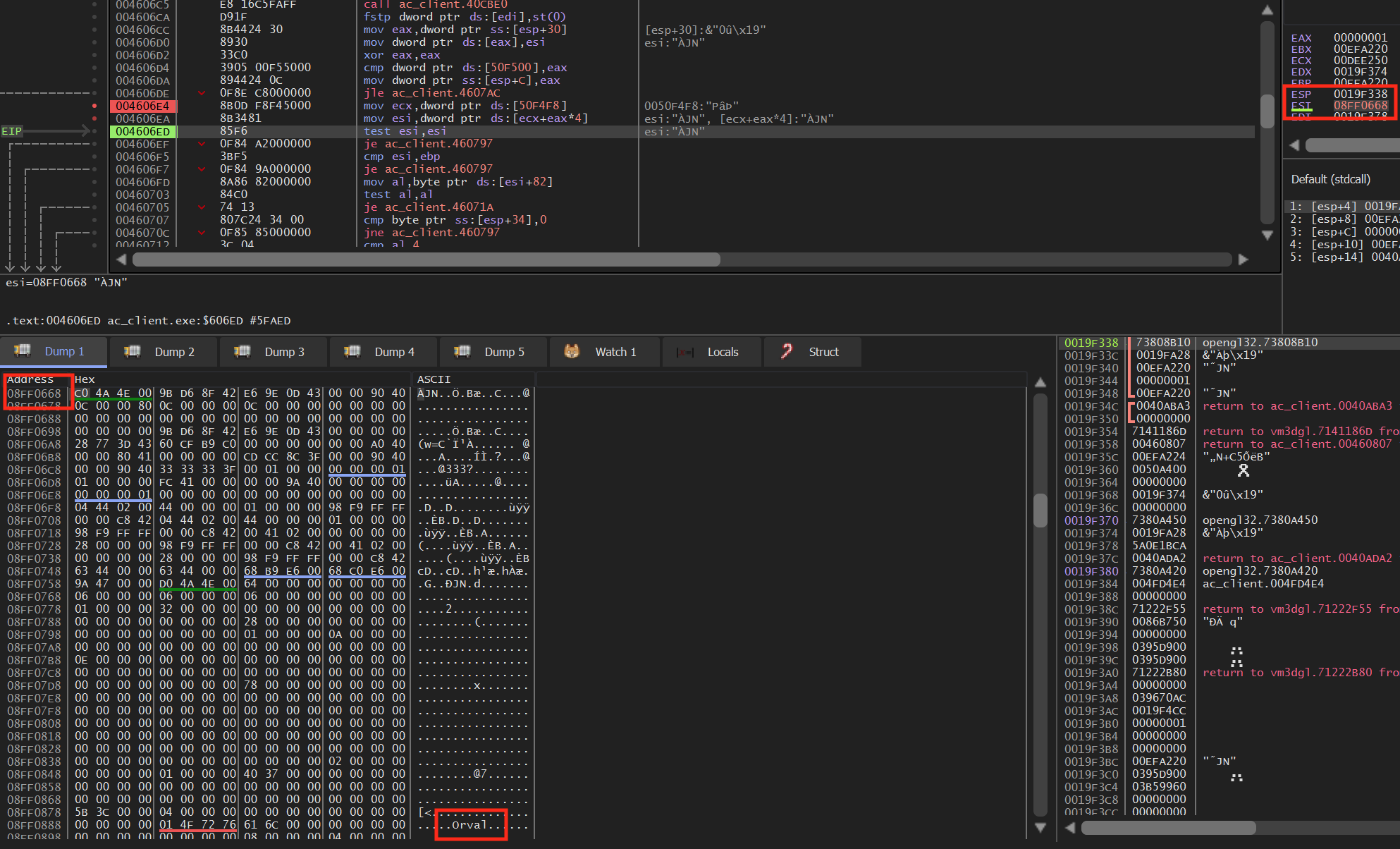Screen dimensions: 1400x849
Task: Click the dump panel scroll up arrow
Action: click(x=1040, y=382)
